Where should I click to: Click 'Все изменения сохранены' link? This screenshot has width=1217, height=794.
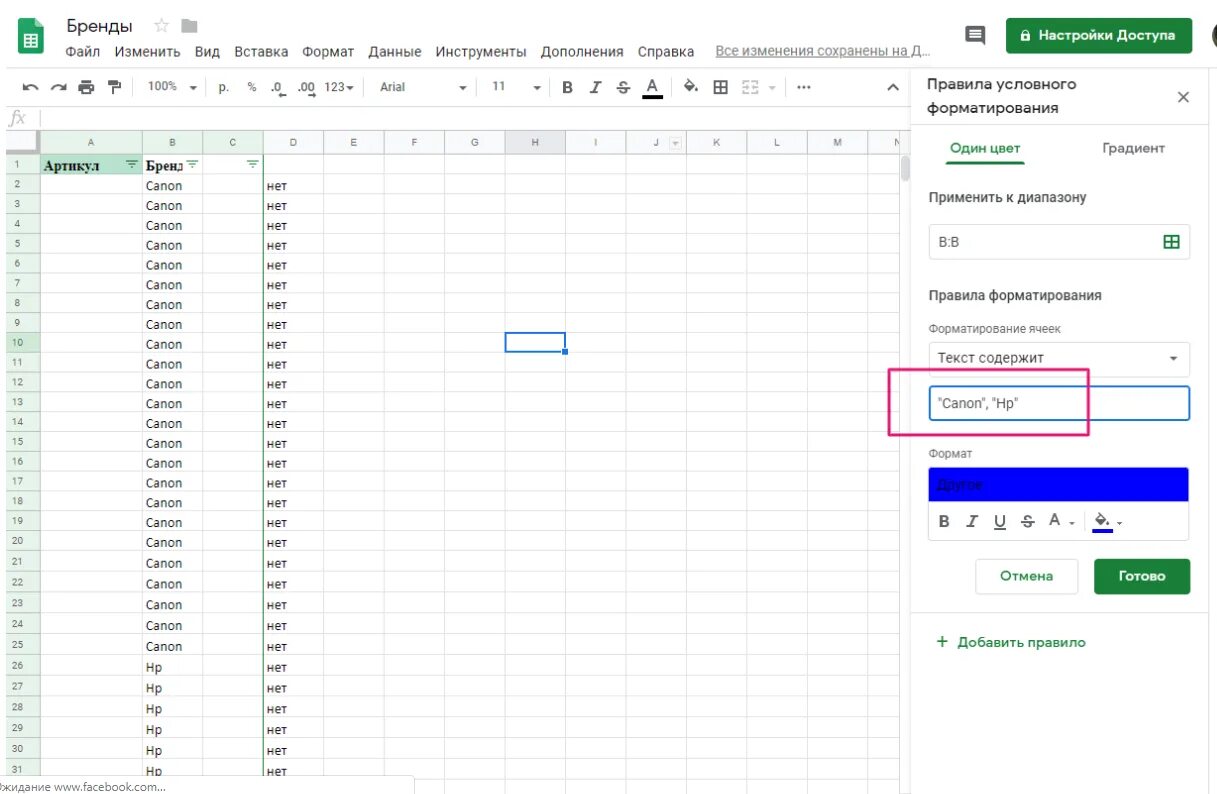tap(823, 51)
